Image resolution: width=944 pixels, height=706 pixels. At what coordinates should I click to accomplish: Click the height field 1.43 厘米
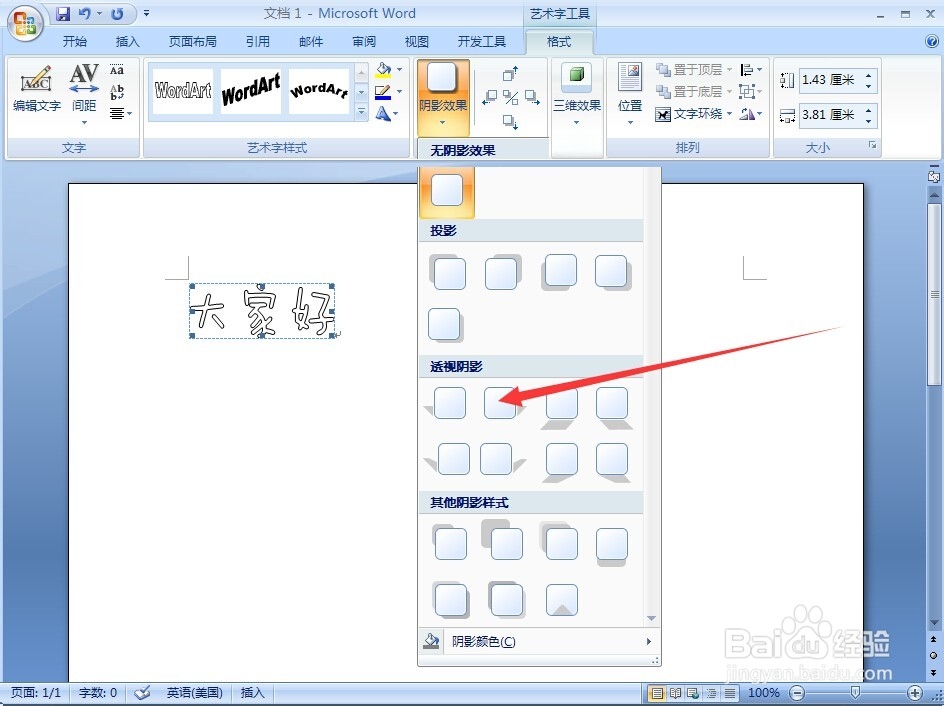[831, 80]
